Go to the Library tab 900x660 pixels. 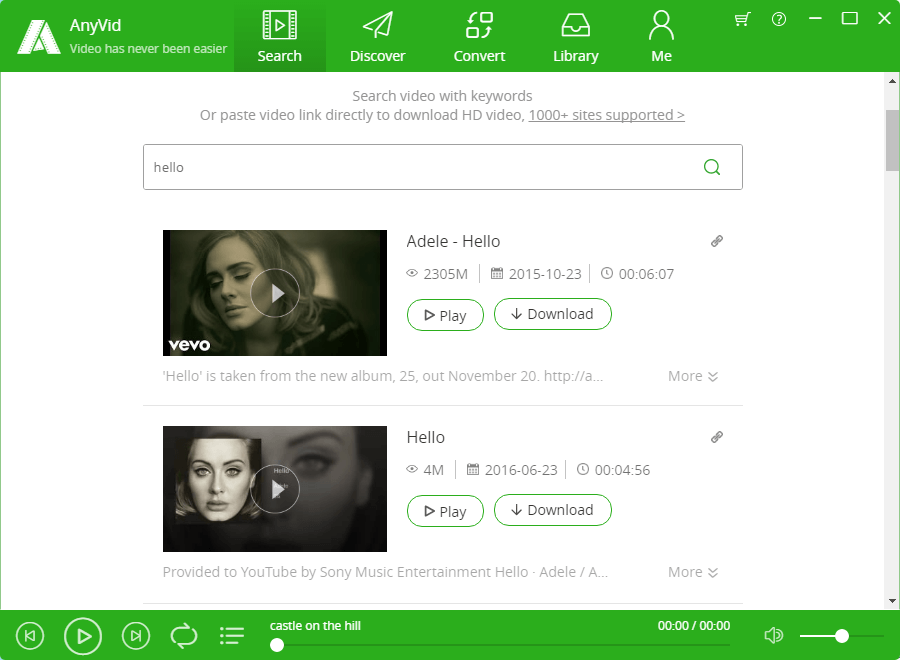point(576,36)
